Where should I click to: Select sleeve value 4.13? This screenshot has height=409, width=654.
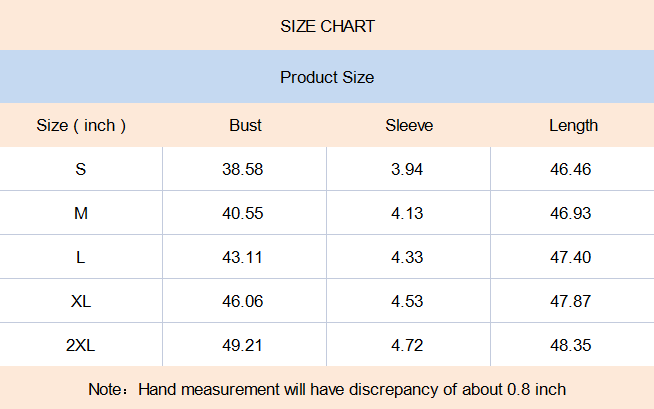point(407,213)
